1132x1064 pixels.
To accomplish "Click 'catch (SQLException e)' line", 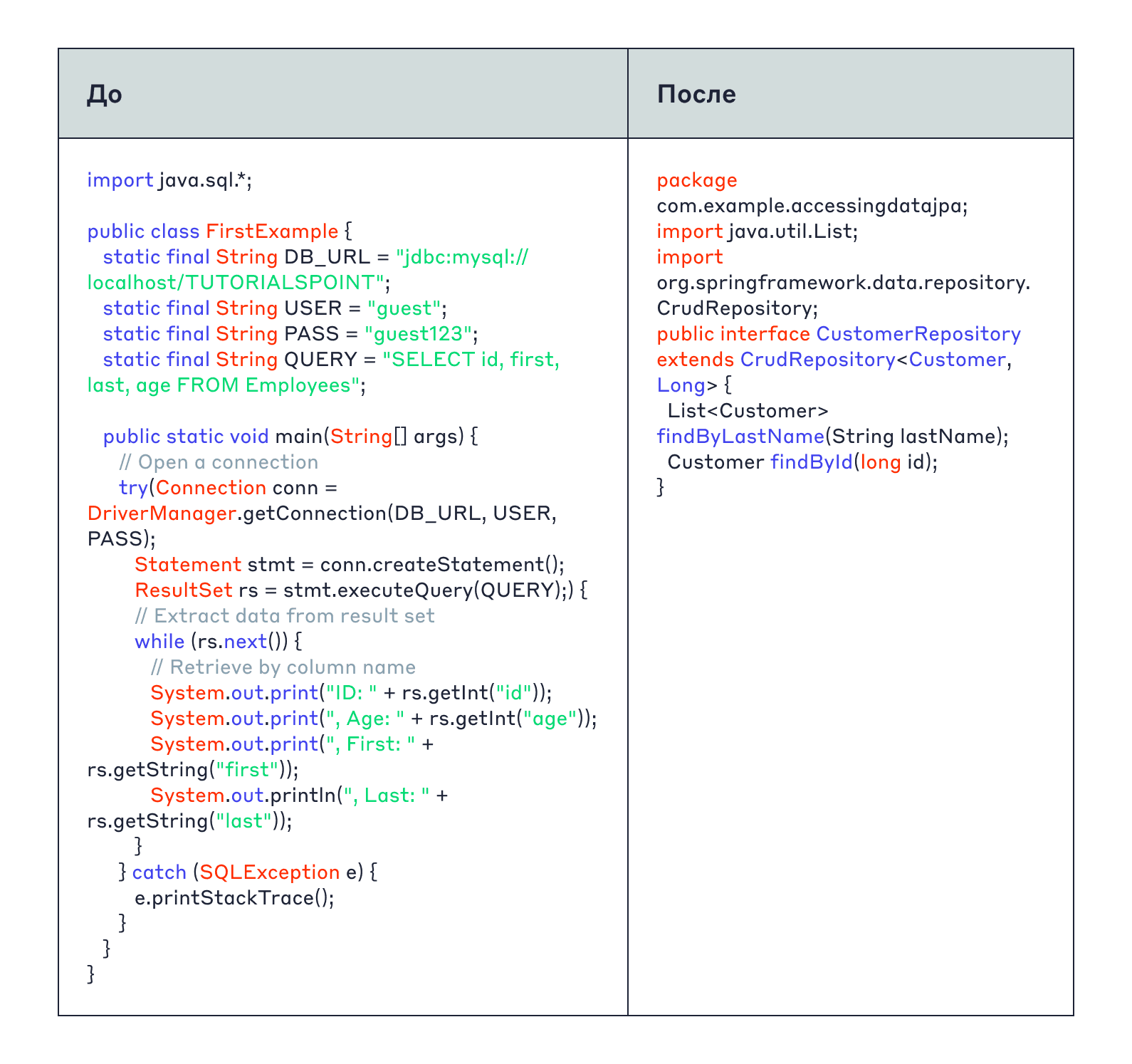I will pyautogui.click(x=248, y=872).
